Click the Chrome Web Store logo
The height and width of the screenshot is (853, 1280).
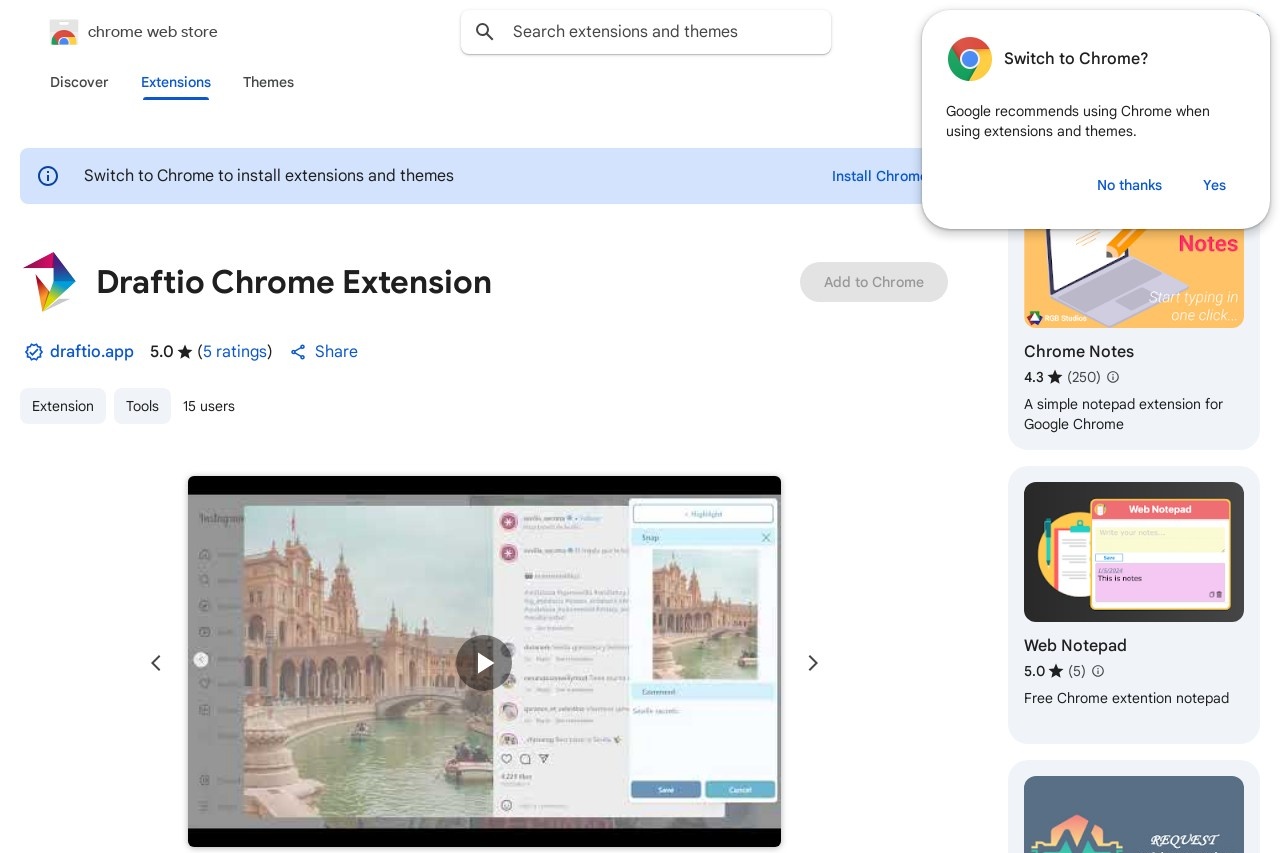[64, 32]
